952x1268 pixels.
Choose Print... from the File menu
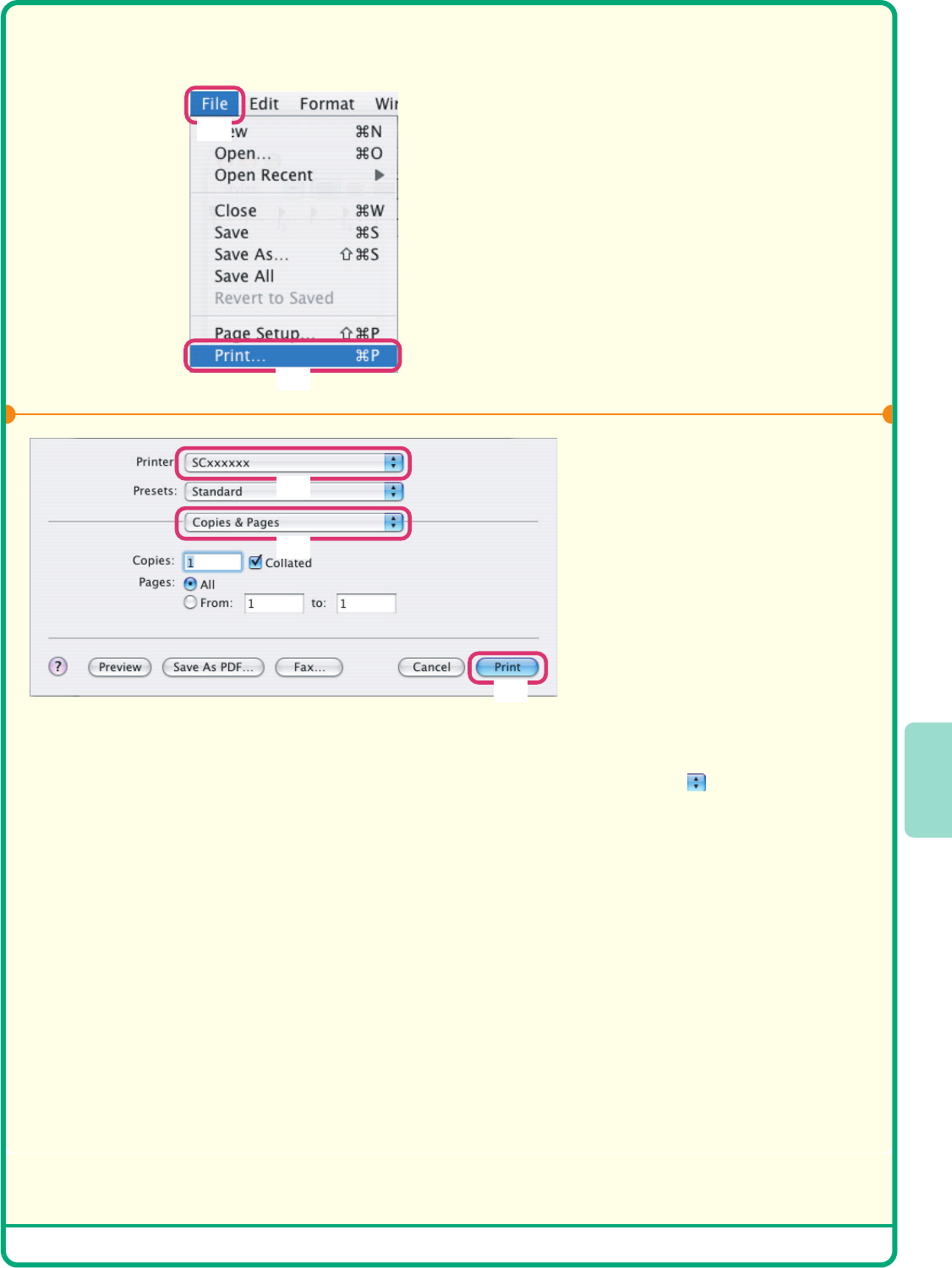(x=293, y=356)
